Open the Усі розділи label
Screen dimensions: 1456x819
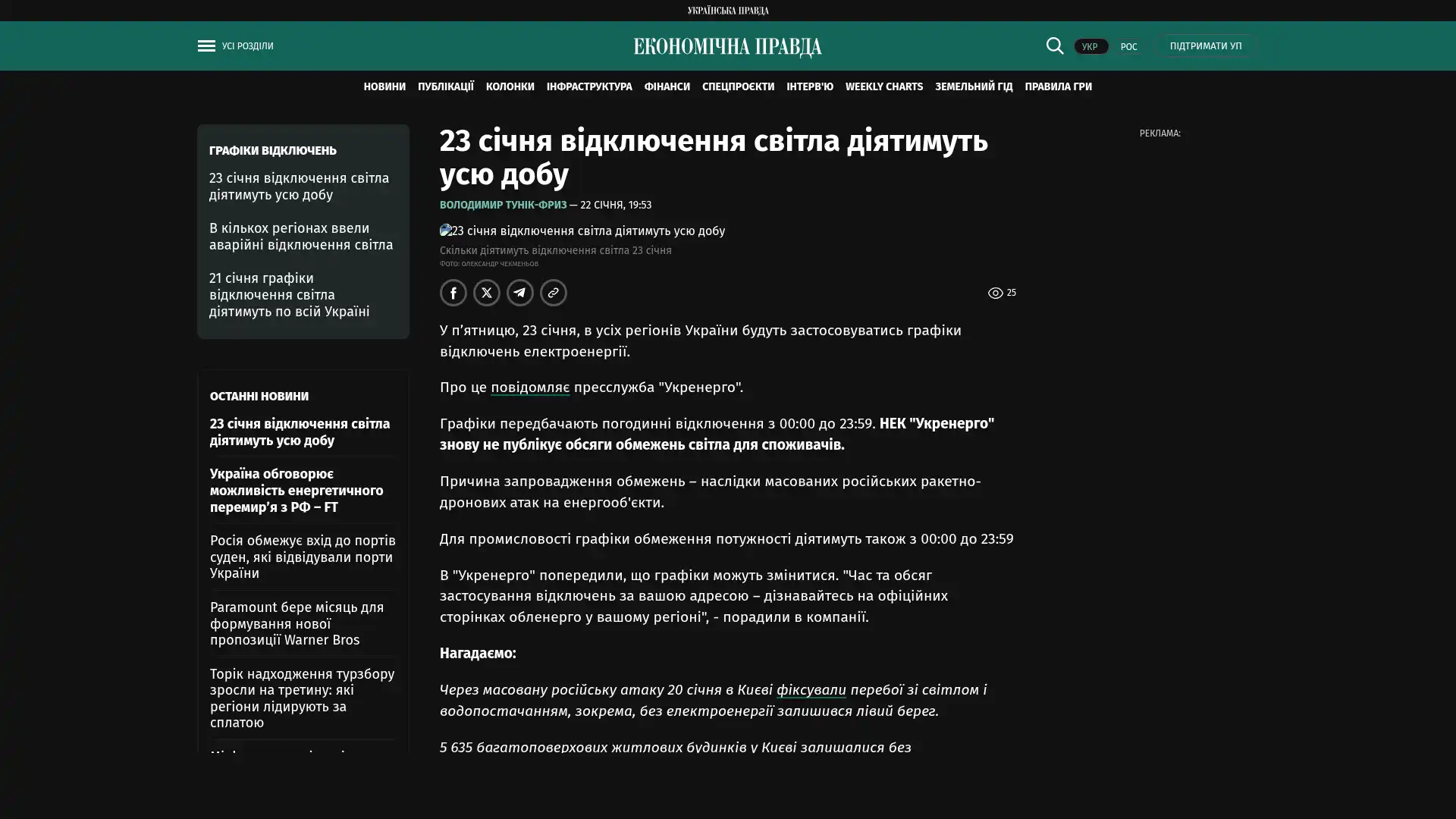pos(248,46)
